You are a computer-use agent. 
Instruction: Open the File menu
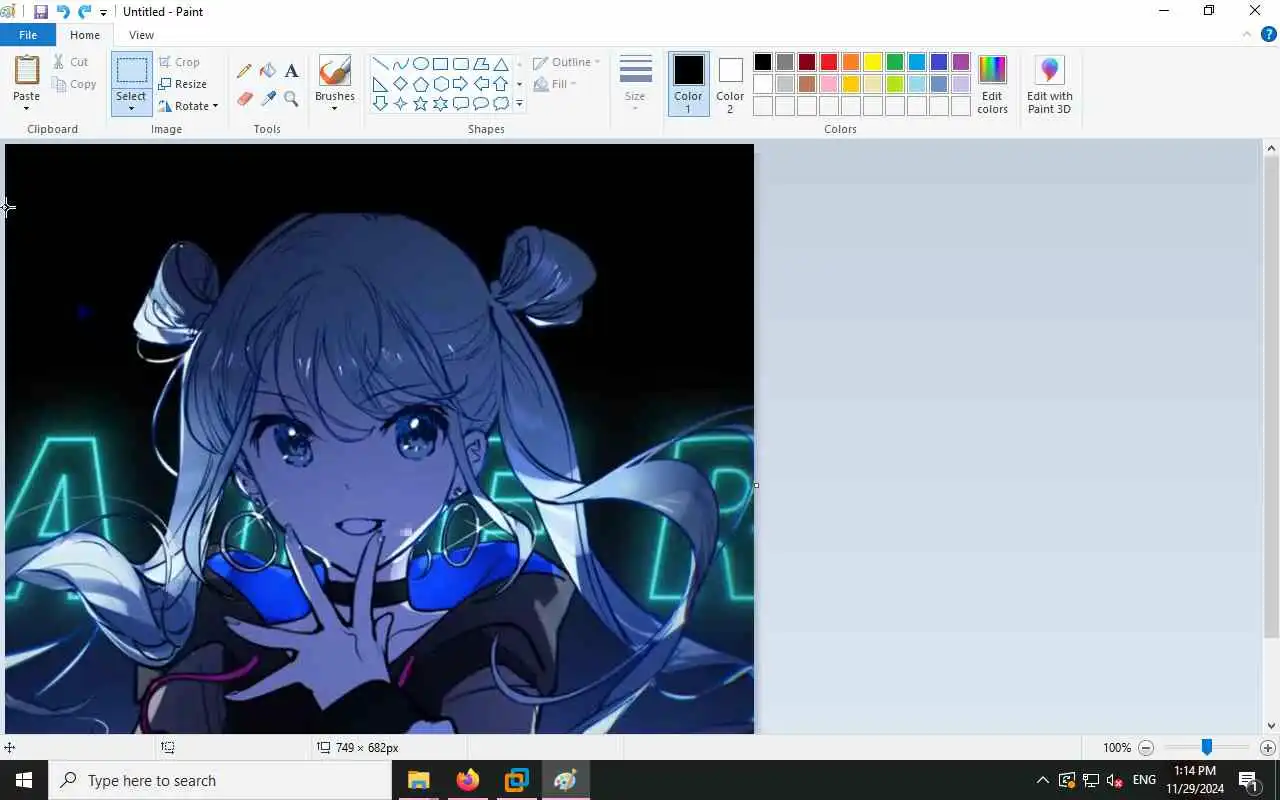(28, 35)
